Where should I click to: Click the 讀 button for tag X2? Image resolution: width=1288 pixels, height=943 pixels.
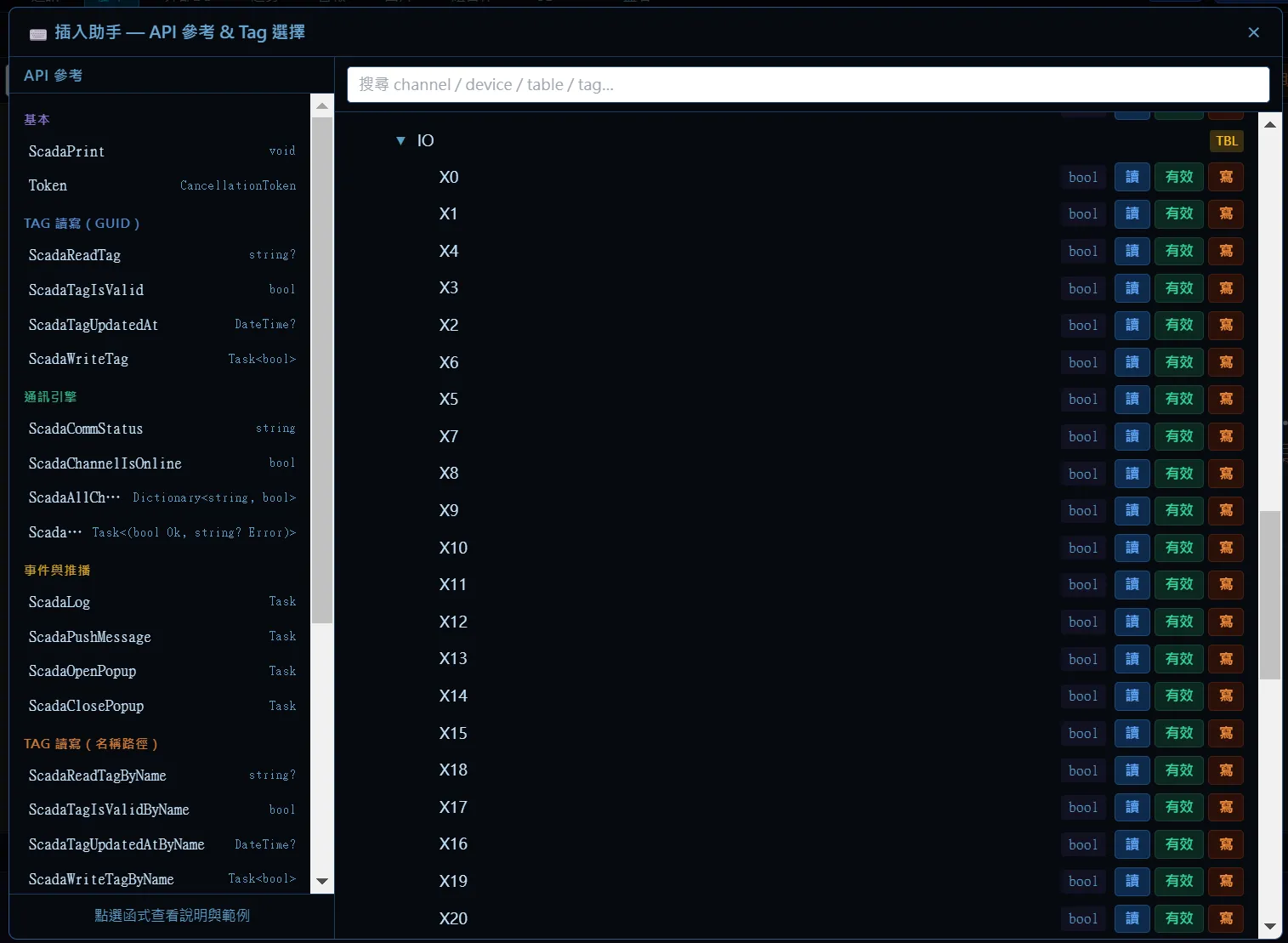point(1132,325)
